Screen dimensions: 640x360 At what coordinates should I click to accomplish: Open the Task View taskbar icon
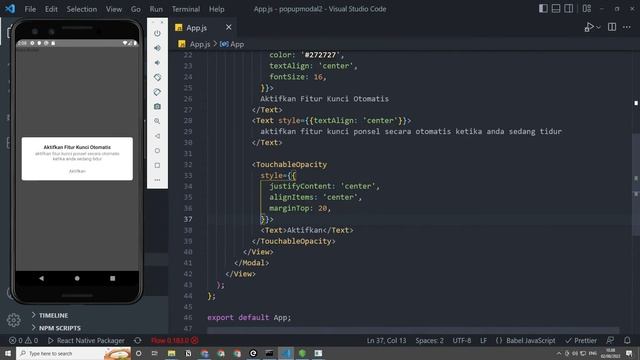click(x=155, y=353)
